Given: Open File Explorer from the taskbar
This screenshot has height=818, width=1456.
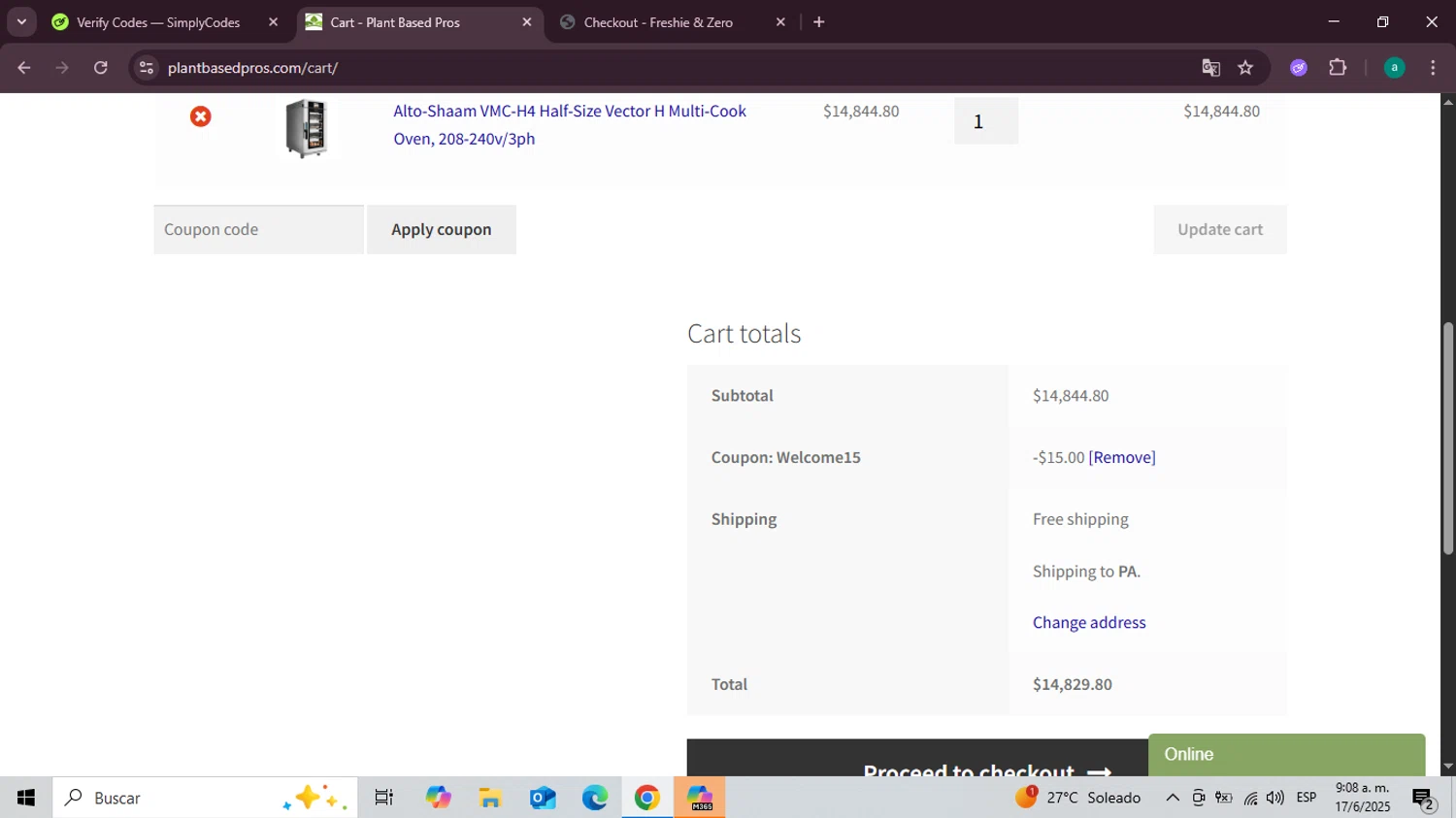Looking at the screenshot, I should 490,798.
